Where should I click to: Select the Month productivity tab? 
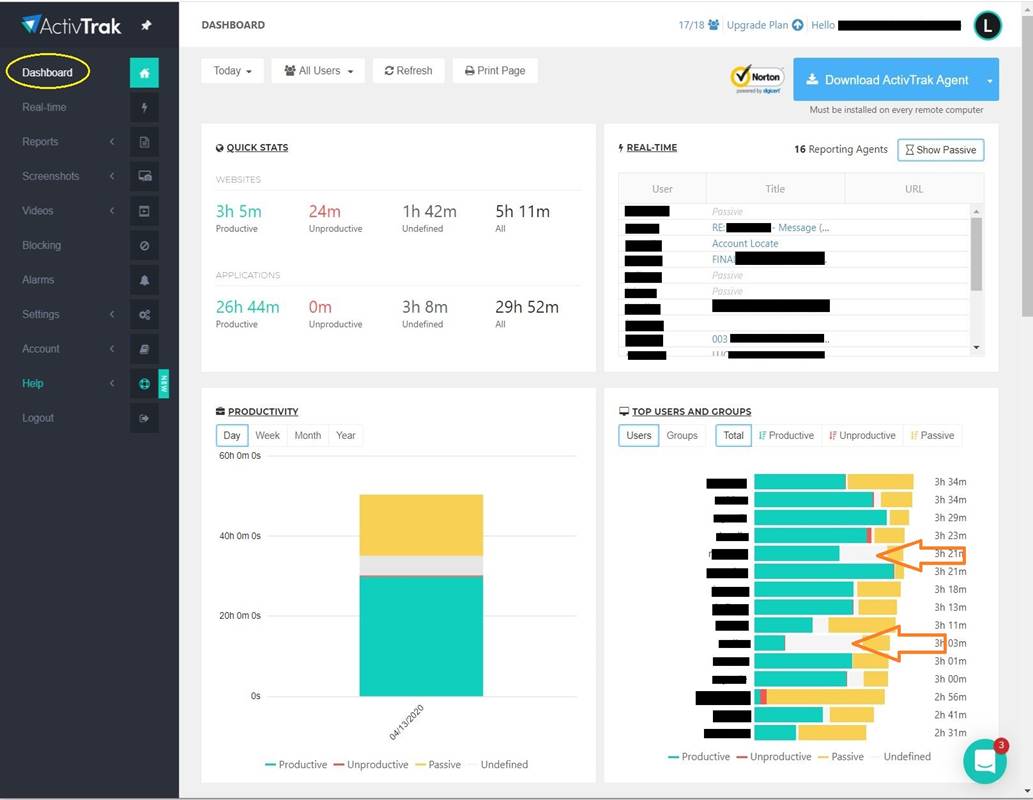tap(308, 436)
